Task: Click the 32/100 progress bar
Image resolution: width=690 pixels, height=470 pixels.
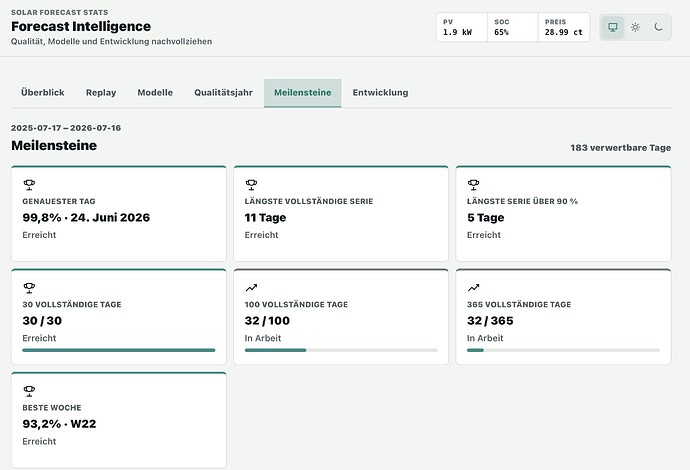Action: point(341,350)
